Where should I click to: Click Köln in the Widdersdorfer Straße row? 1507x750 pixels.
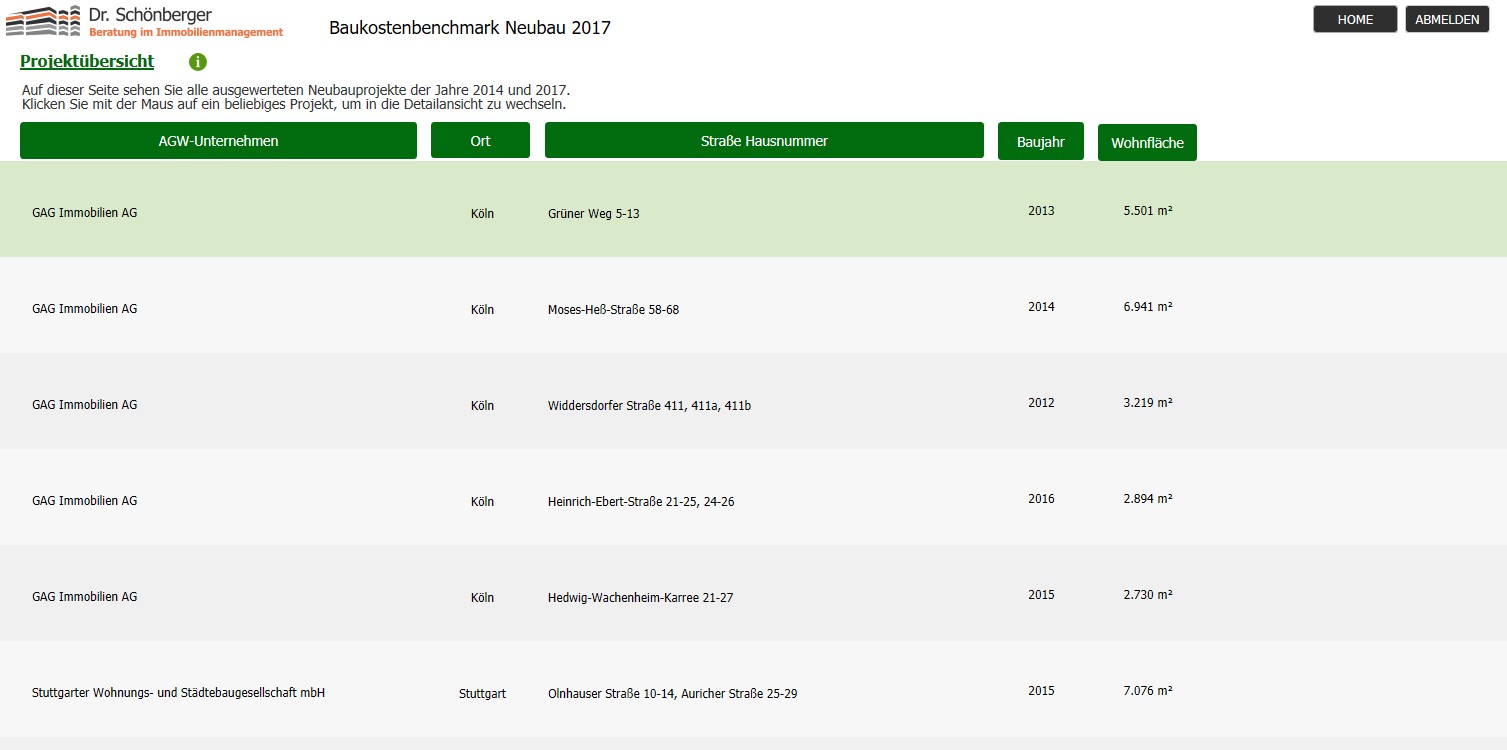pos(482,406)
